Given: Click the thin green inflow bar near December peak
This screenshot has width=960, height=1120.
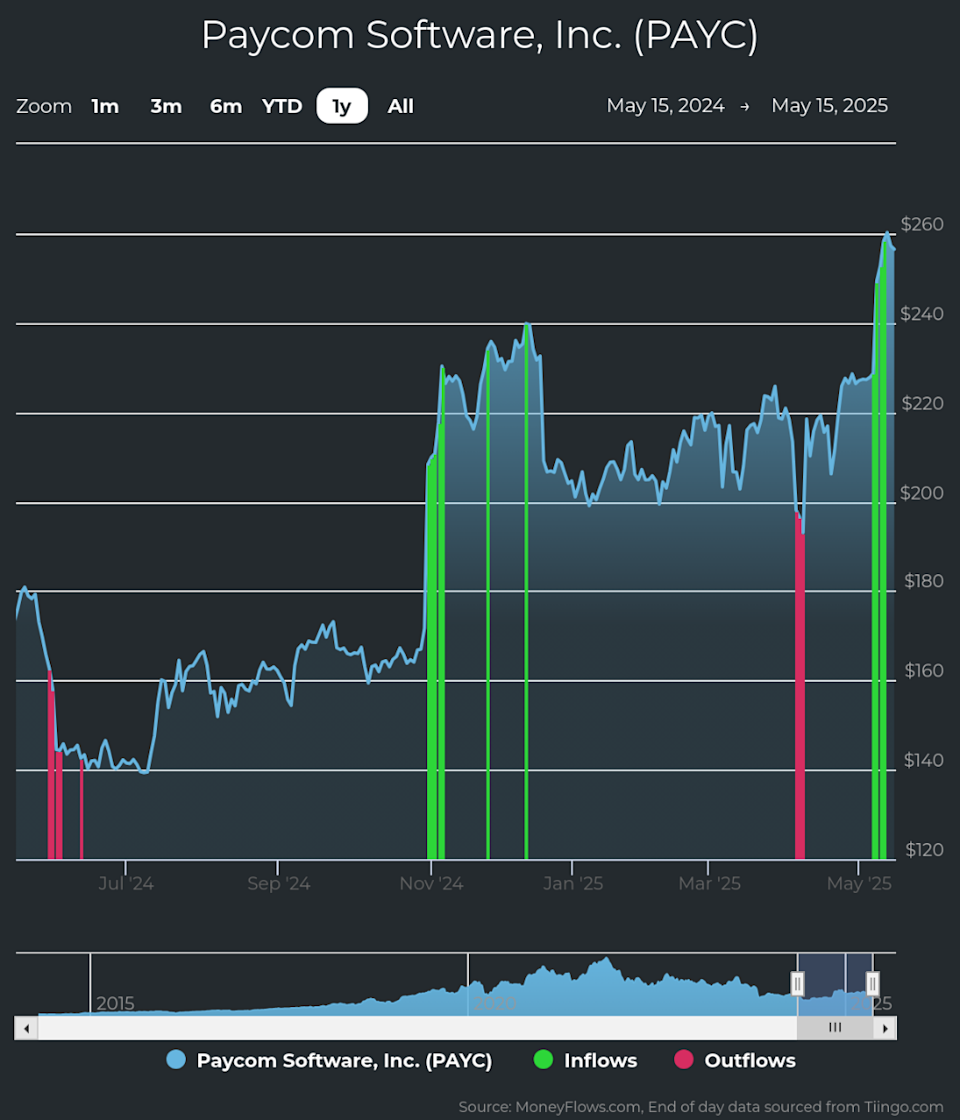Looking at the screenshot, I should click(526, 591).
